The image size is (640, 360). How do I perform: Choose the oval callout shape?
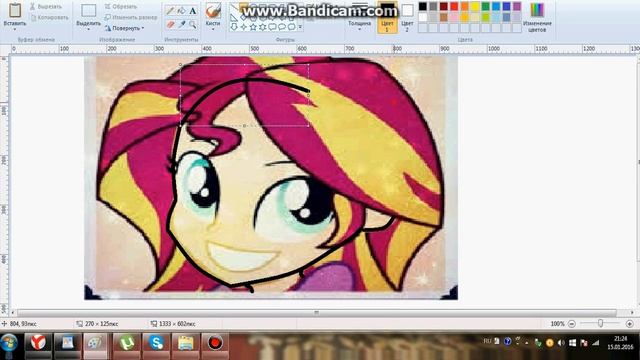click(282, 27)
